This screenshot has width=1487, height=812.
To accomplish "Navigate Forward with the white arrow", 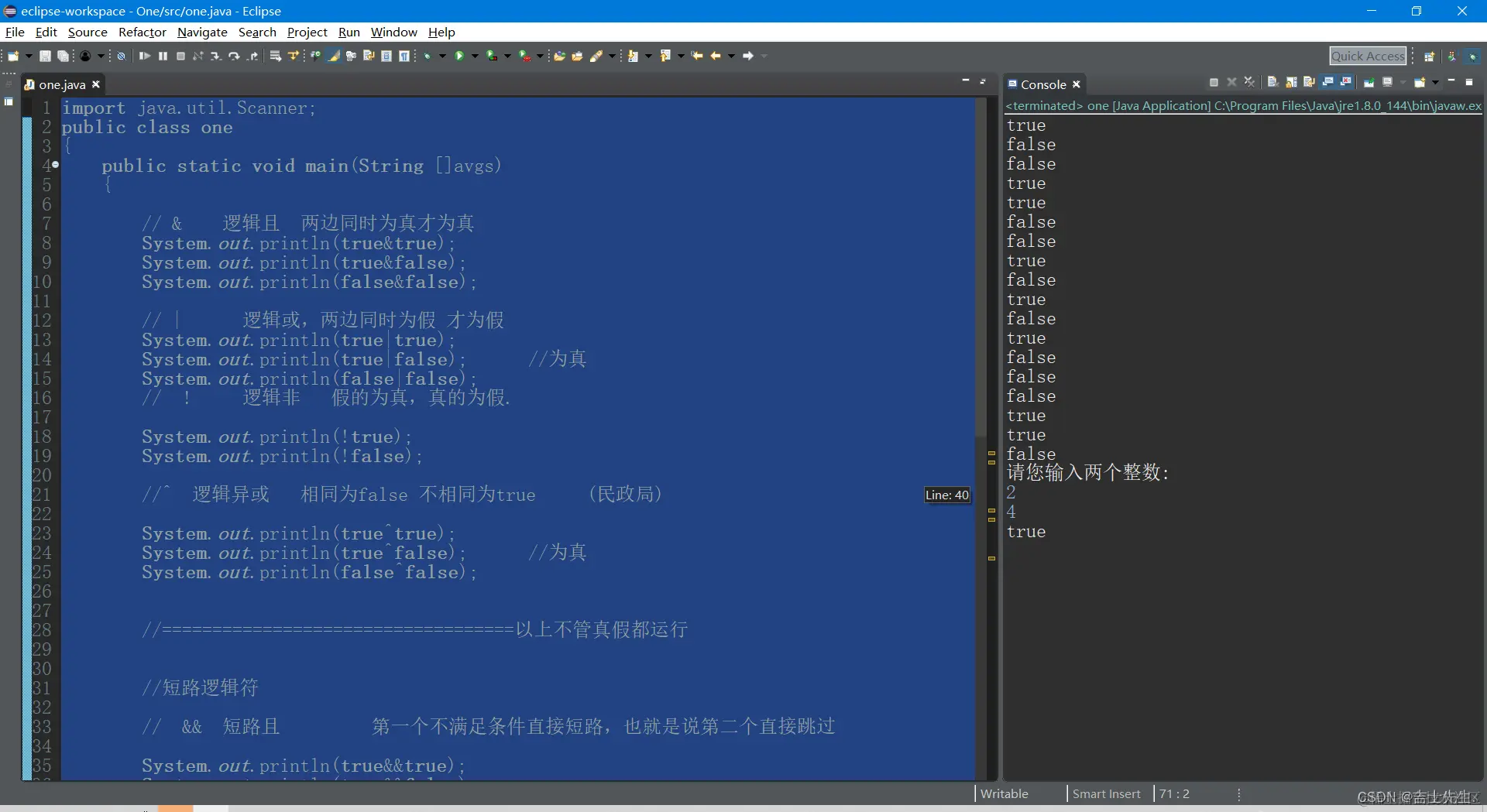I will [x=747, y=56].
